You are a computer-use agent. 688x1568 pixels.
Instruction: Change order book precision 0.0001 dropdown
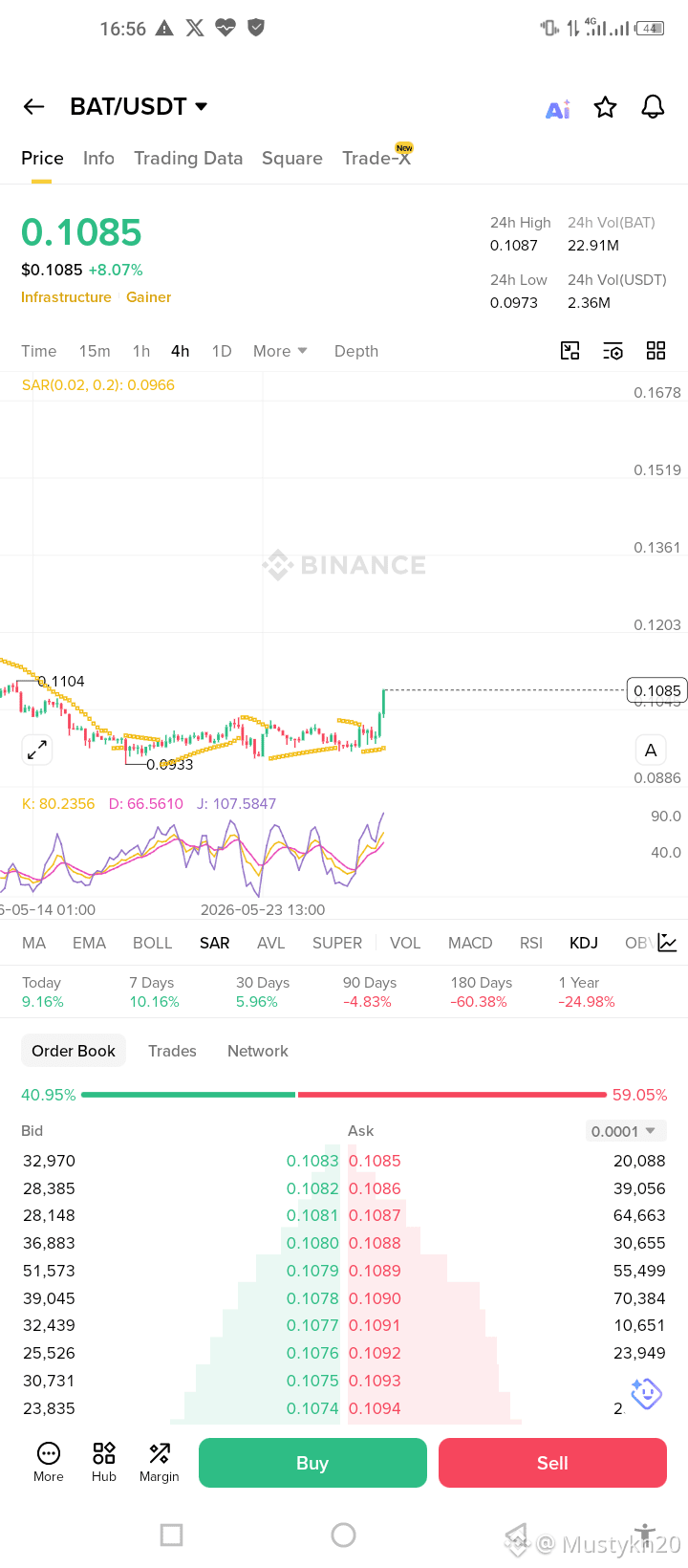[626, 1131]
